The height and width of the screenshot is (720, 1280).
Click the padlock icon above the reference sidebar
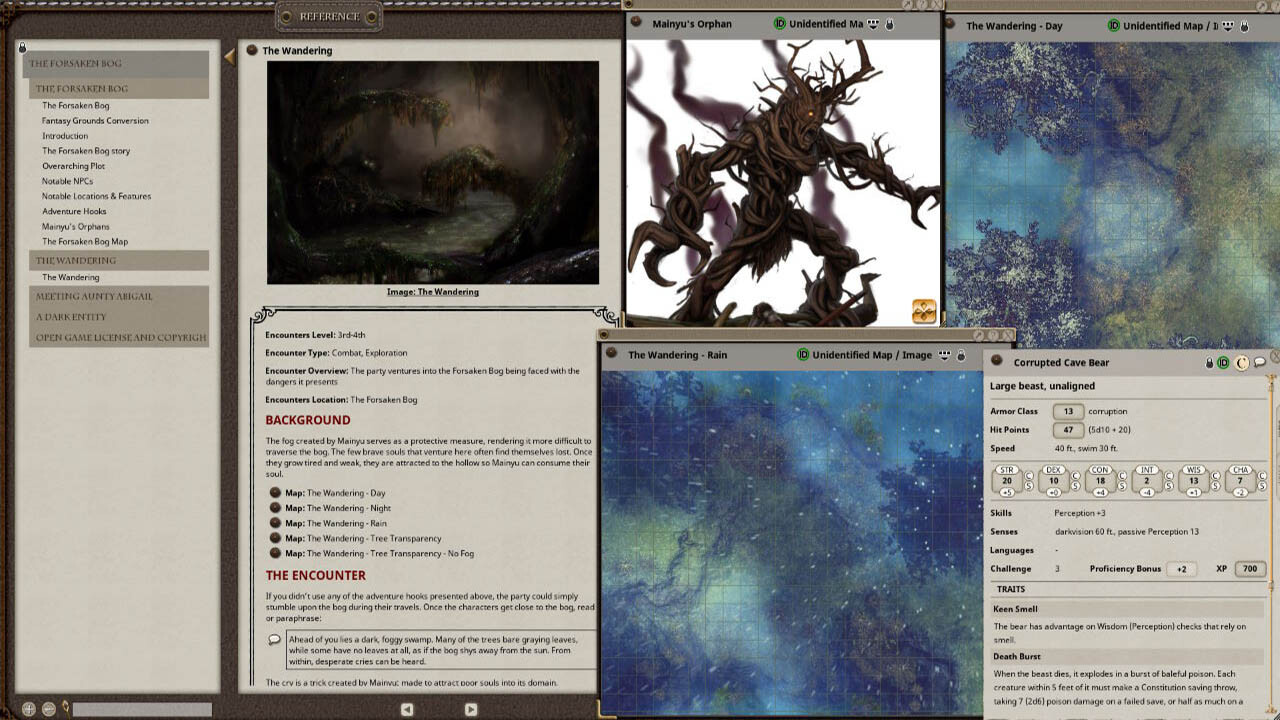point(21,47)
